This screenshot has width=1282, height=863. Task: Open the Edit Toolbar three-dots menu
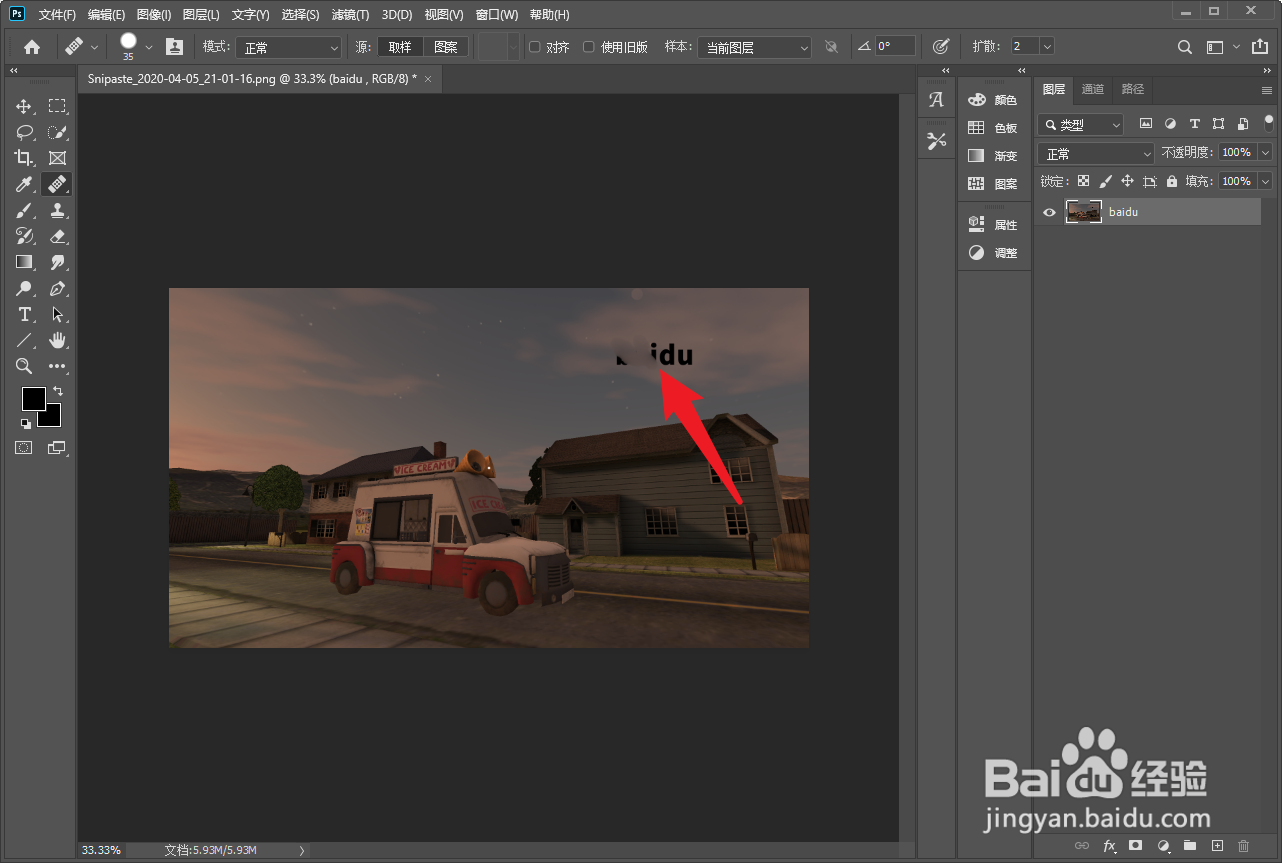click(57, 366)
